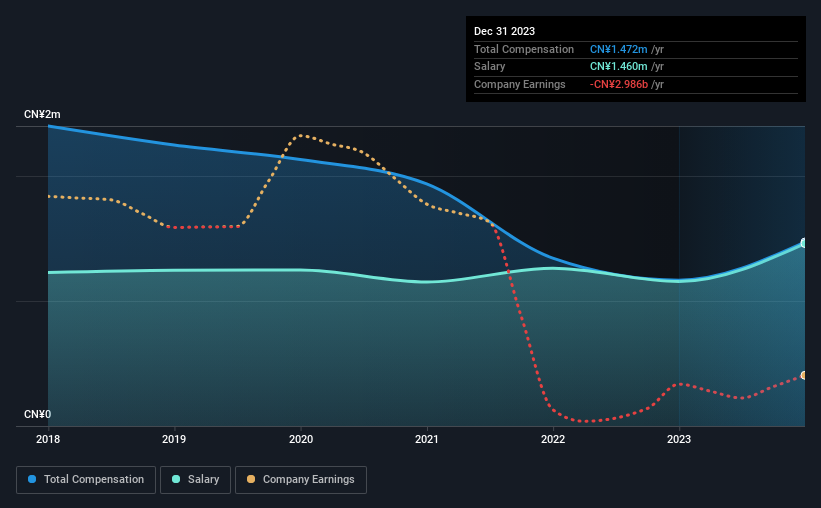This screenshot has height=508, width=821.
Task: Select the 2022 x-axis label
Action: [553, 439]
